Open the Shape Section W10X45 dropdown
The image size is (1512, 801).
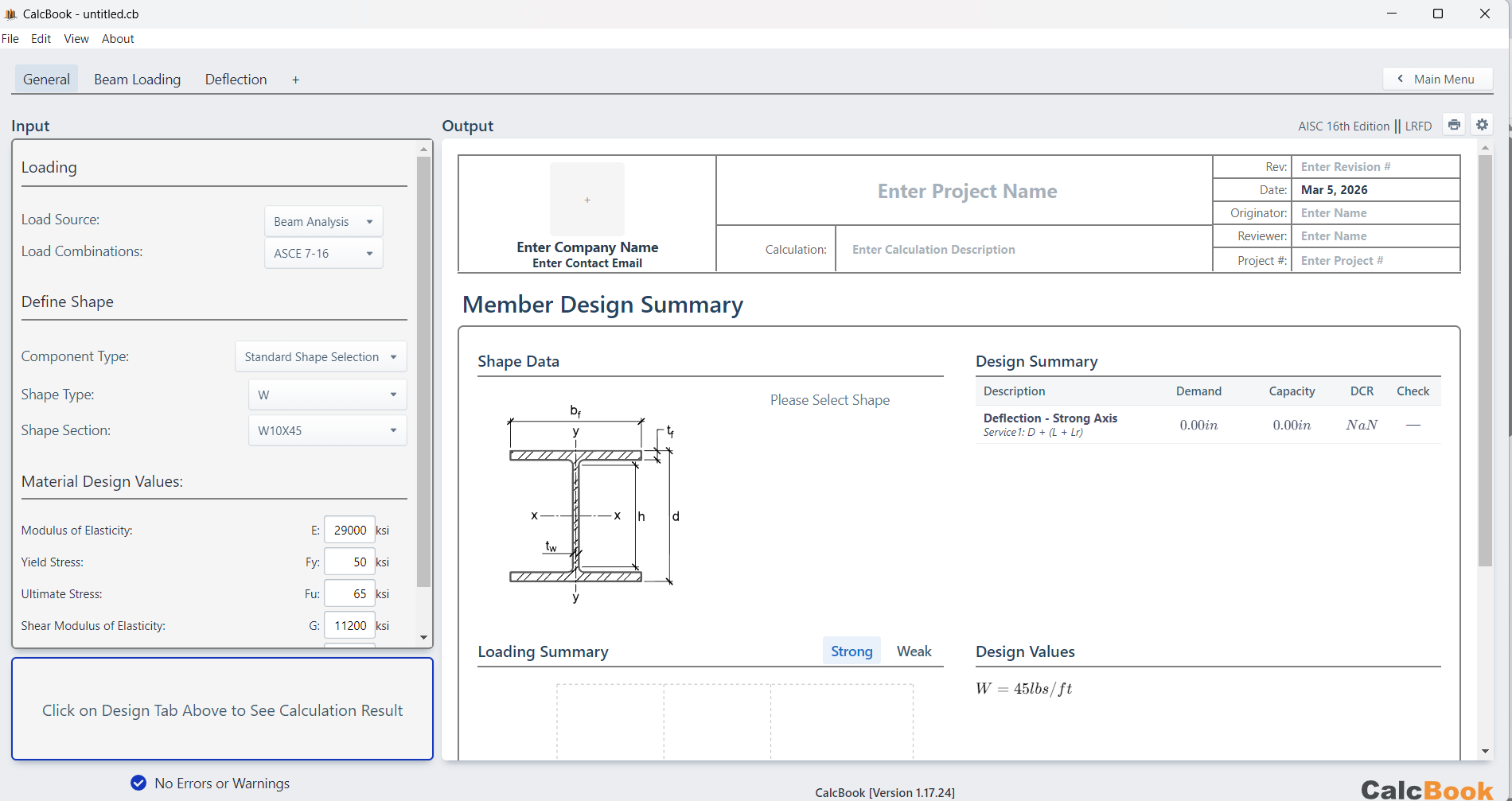click(x=327, y=430)
